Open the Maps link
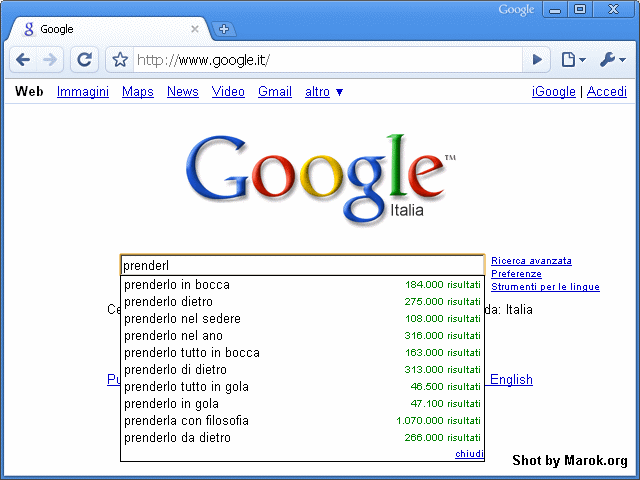 (138, 91)
